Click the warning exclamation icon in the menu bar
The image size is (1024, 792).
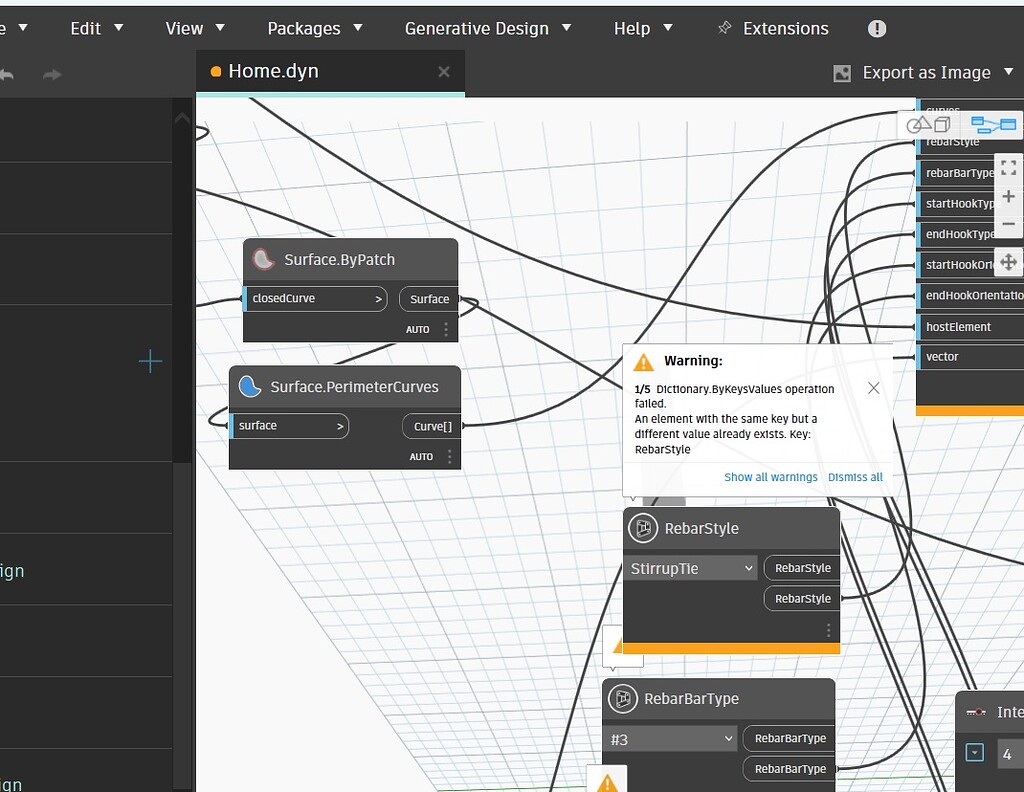point(877,28)
